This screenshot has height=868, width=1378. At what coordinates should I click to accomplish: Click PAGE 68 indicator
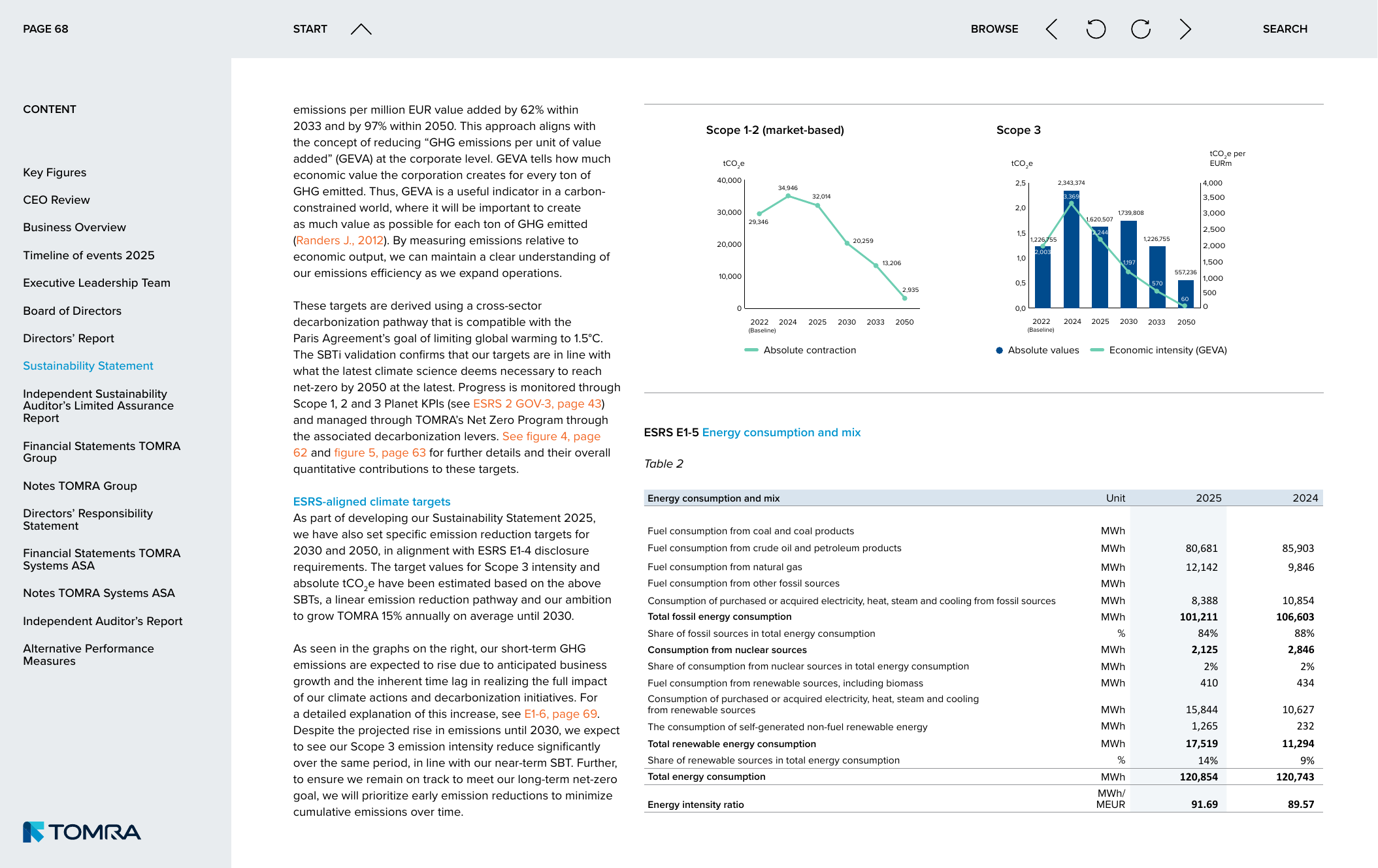tap(46, 29)
